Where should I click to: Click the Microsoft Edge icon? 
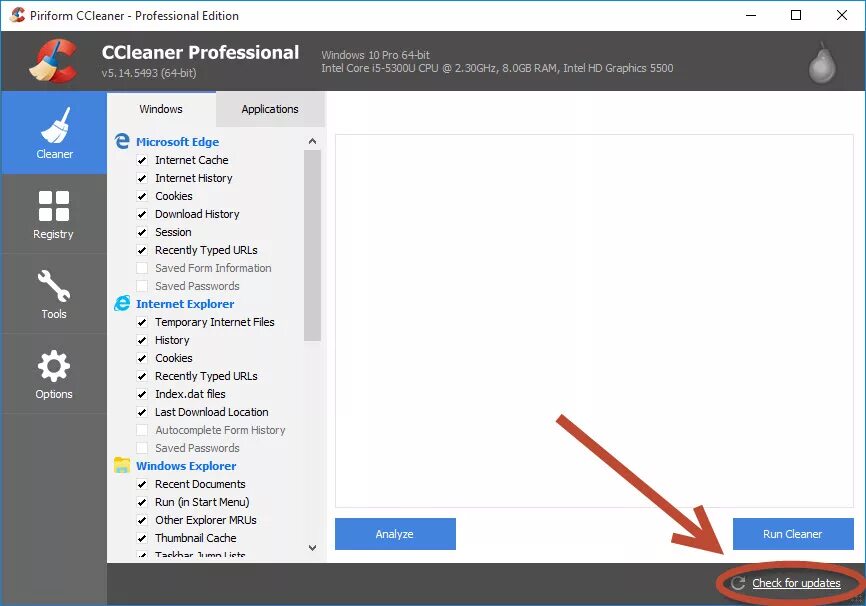[122, 141]
